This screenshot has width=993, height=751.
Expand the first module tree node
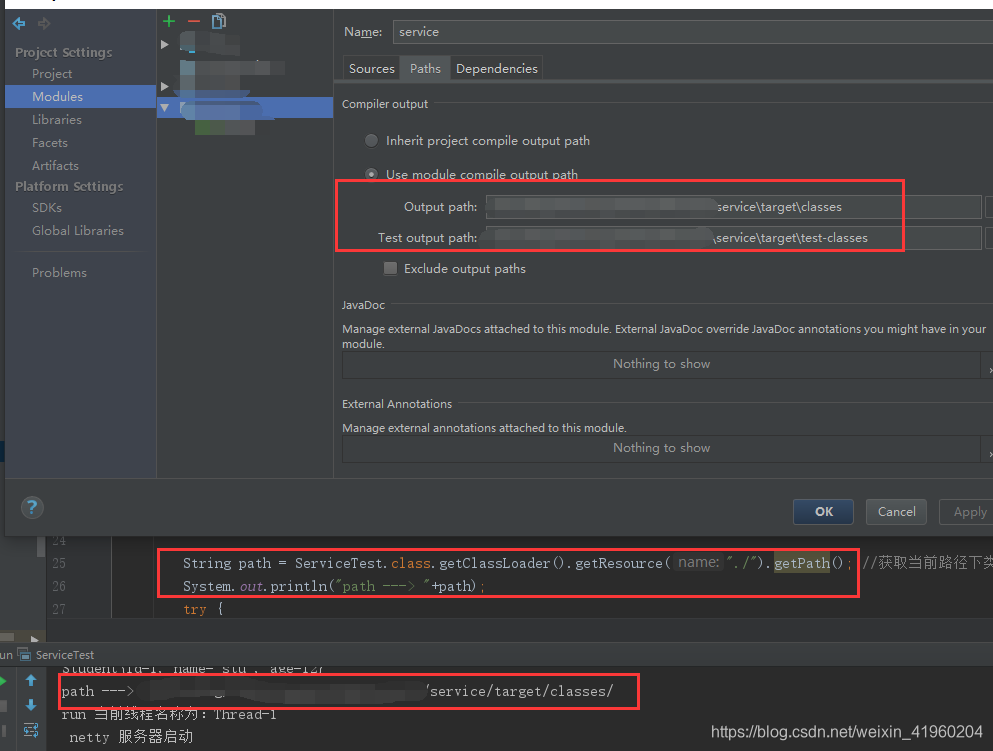165,44
